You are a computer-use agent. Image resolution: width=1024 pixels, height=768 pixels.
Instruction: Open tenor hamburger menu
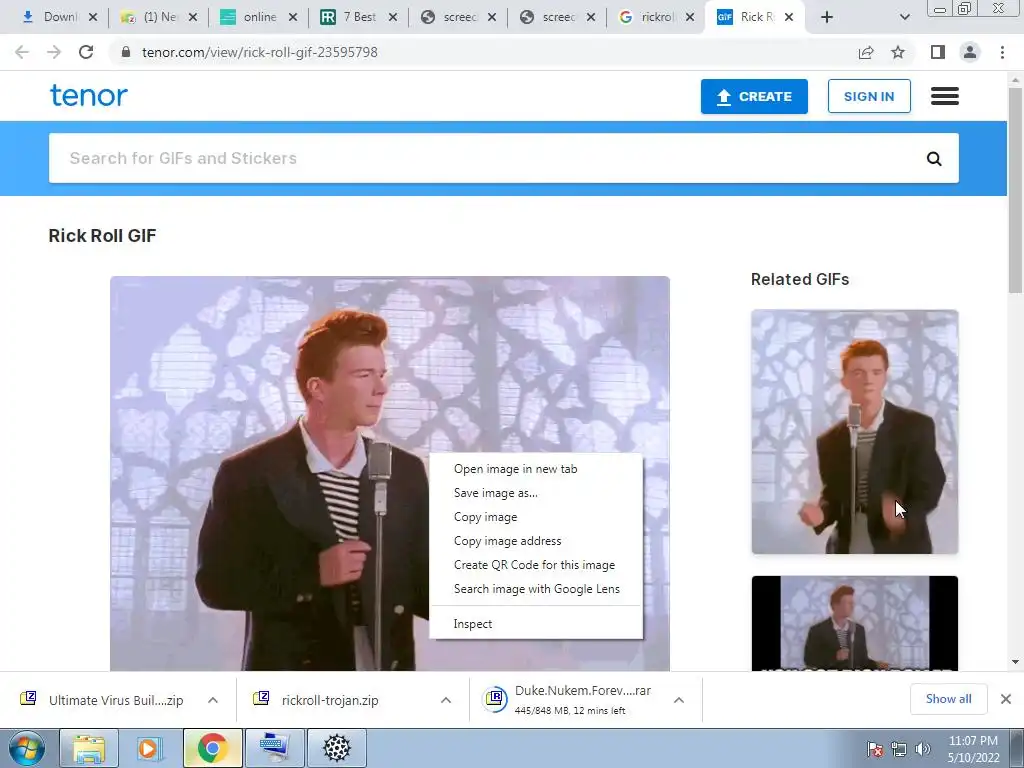click(945, 96)
